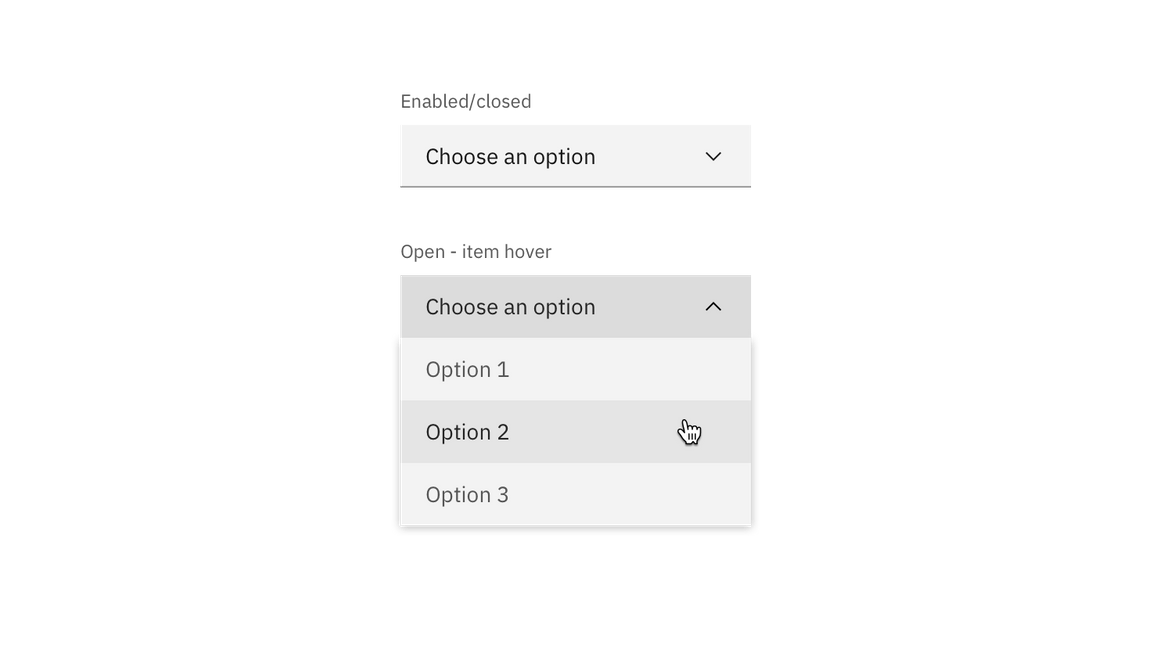This screenshot has width=1152, height=651.
Task: Click the chevron-down icon on Enabled/closed dropdown
Action: click(713, 156)
